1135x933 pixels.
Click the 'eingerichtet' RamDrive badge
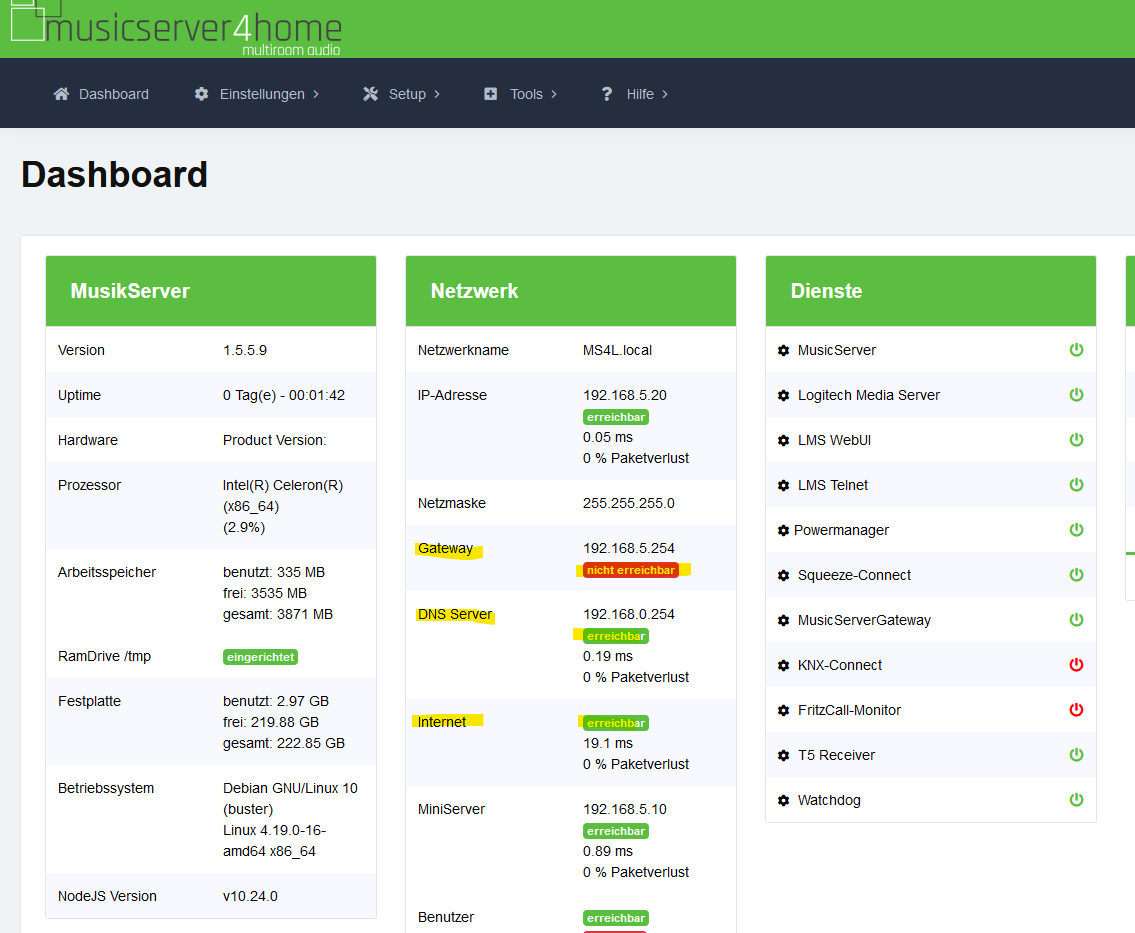[261, 657]
